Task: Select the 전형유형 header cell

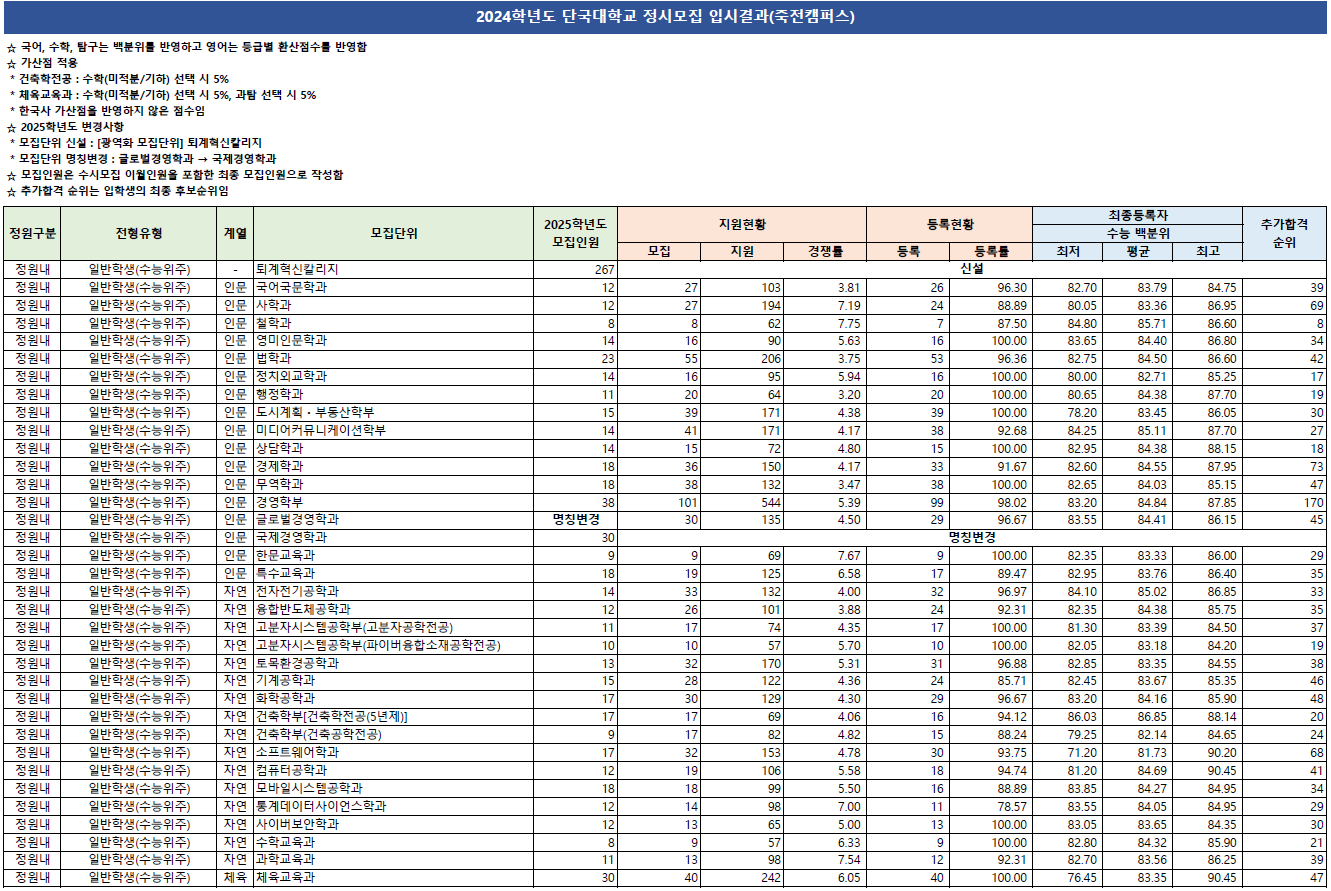Action: point(139,234)
